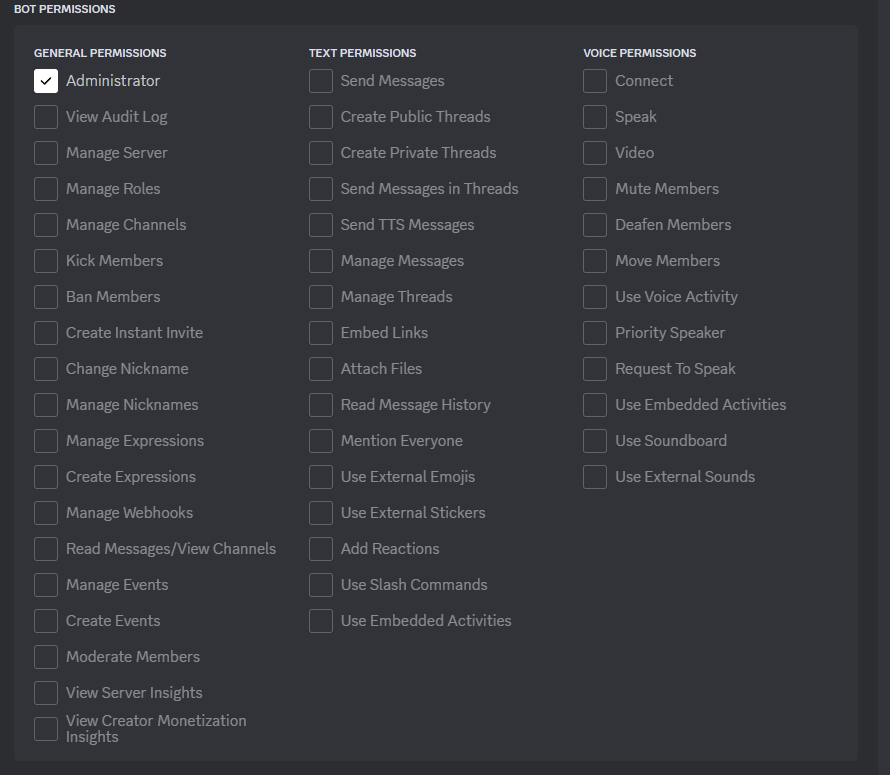Select the Mute Members checkbox

click(x=595, y=189)
